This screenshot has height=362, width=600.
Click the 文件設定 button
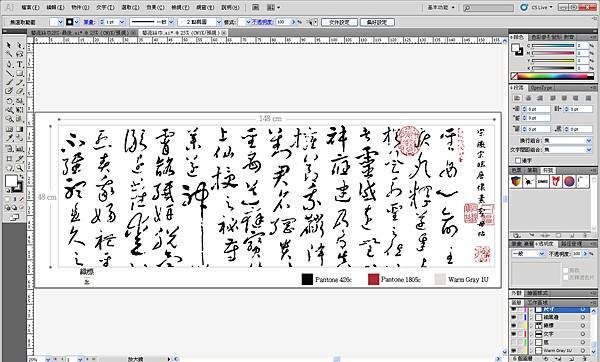point(339,22)
